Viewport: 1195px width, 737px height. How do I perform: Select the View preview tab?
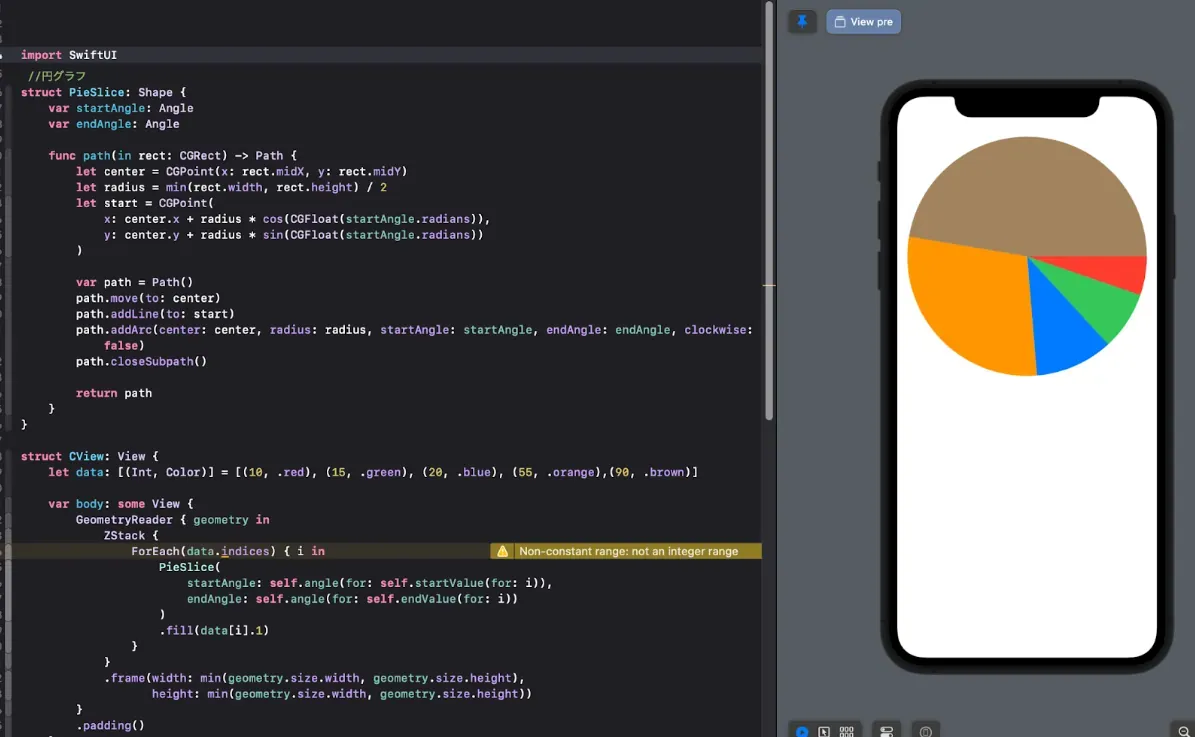pos(864,22)
